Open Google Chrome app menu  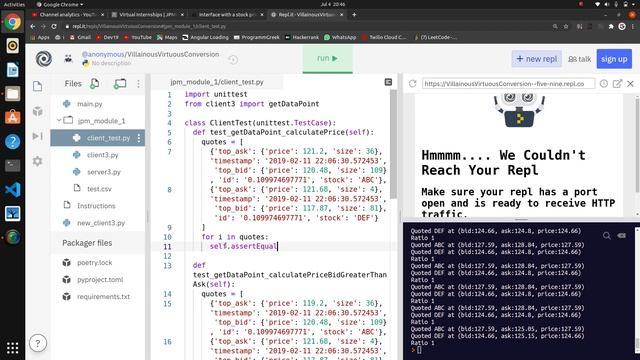pyautogui.click(x=60, y=4)
